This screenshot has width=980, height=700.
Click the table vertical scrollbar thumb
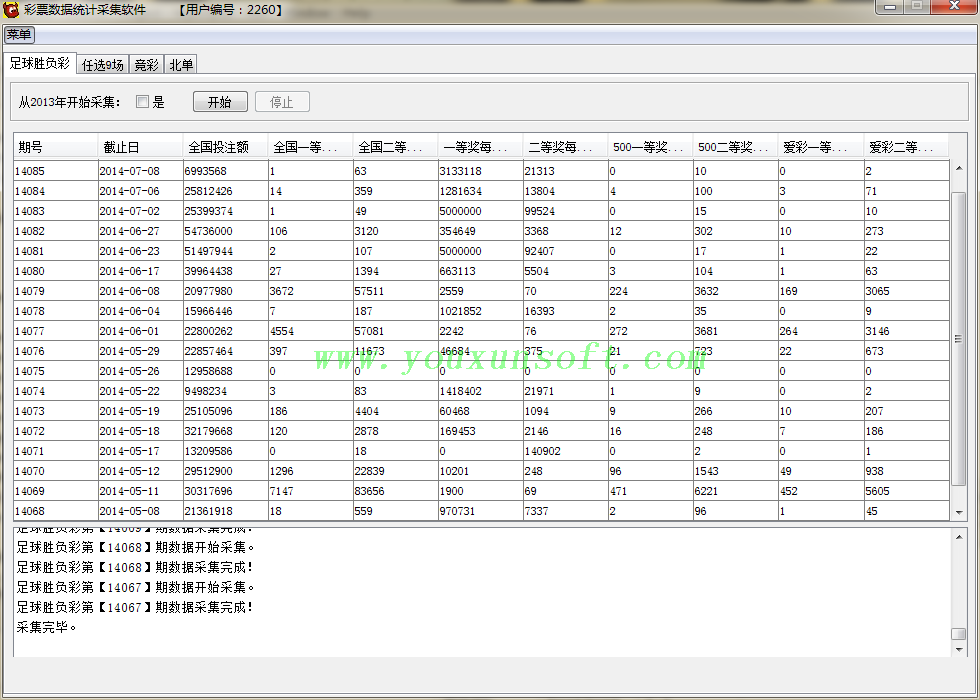pyautogui.click(x=959, y=339)
